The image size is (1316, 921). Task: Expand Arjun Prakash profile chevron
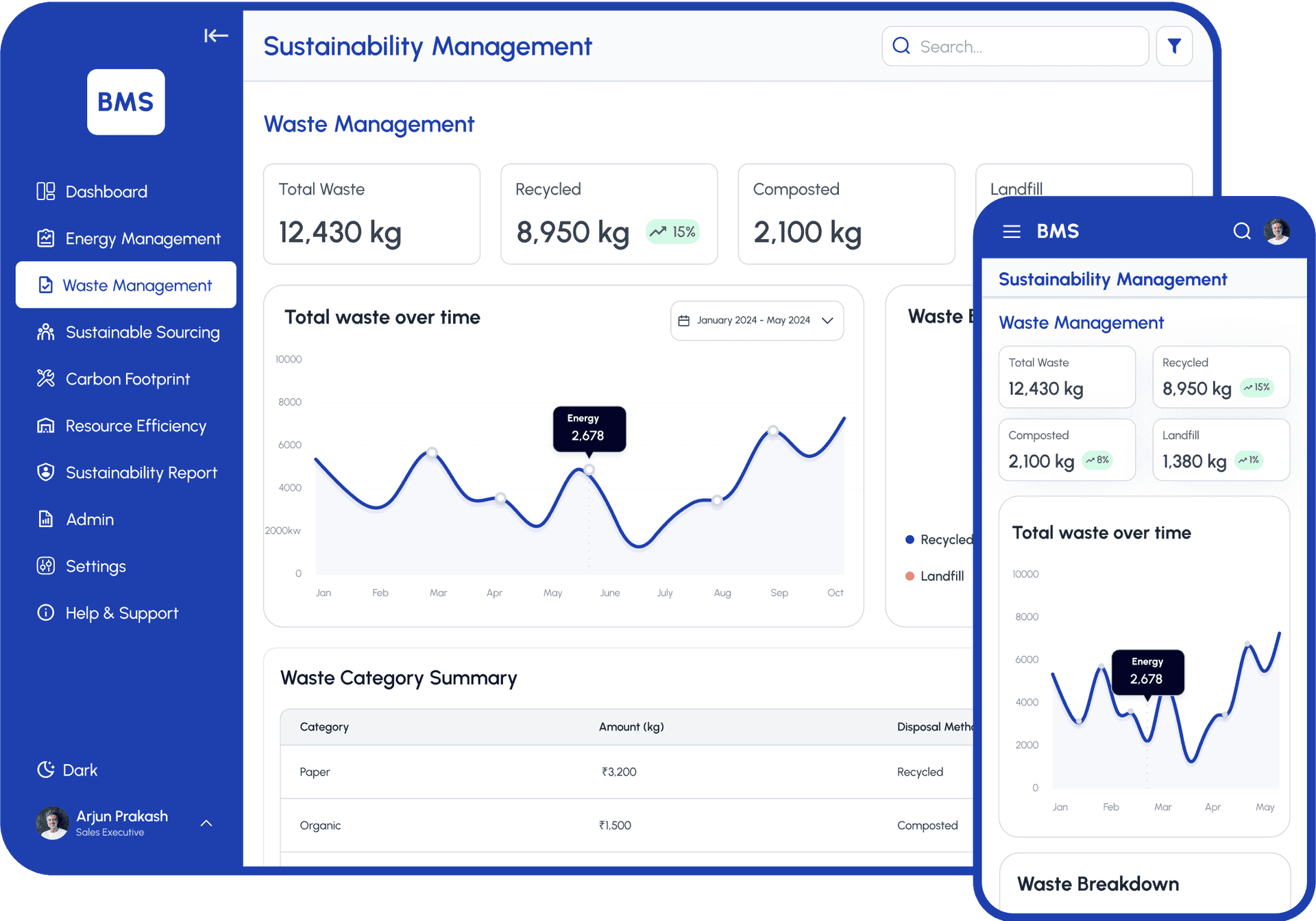pyautogui.click(x=206, y=823)
